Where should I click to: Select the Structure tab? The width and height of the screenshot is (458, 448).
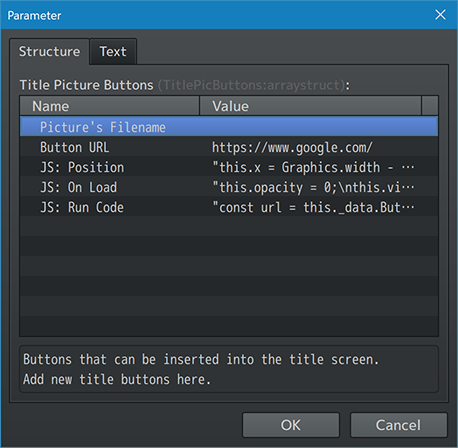49,52
